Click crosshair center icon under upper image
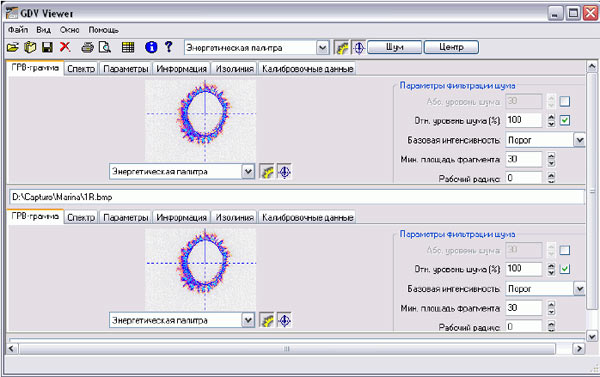The width and height of the screenshot is (600, 377). tap(284, 172)
